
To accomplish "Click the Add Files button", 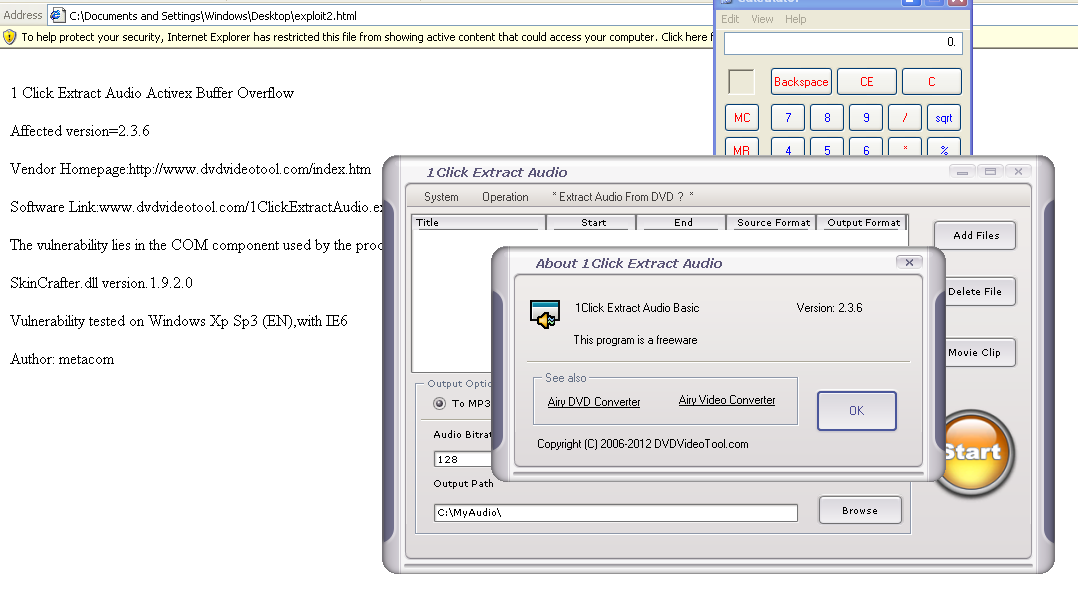I will 975,236.
